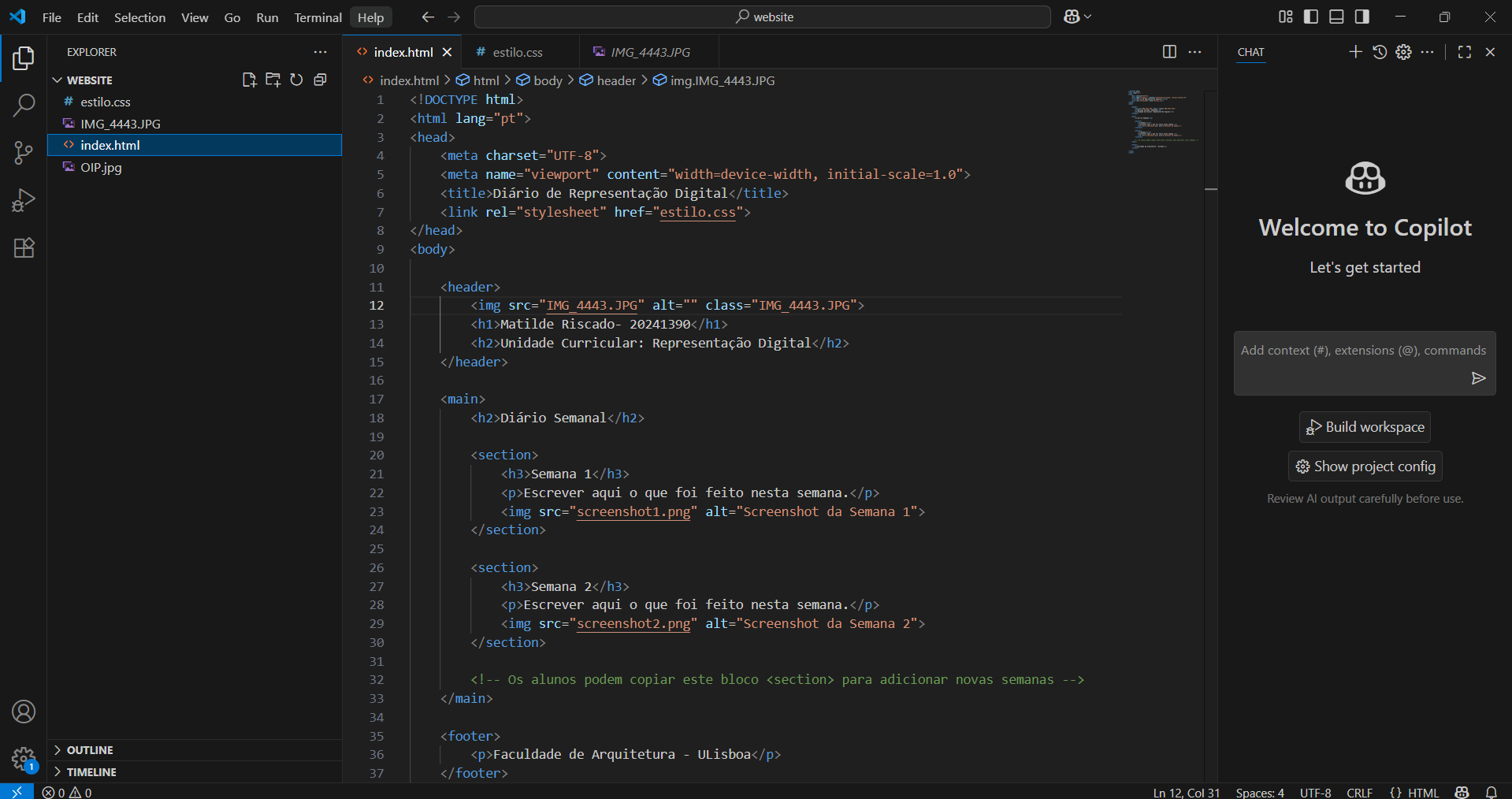Toggle the primary side bar visibility
The height and width of the screenshot is (799, 1512).
tap(1311, 17)
